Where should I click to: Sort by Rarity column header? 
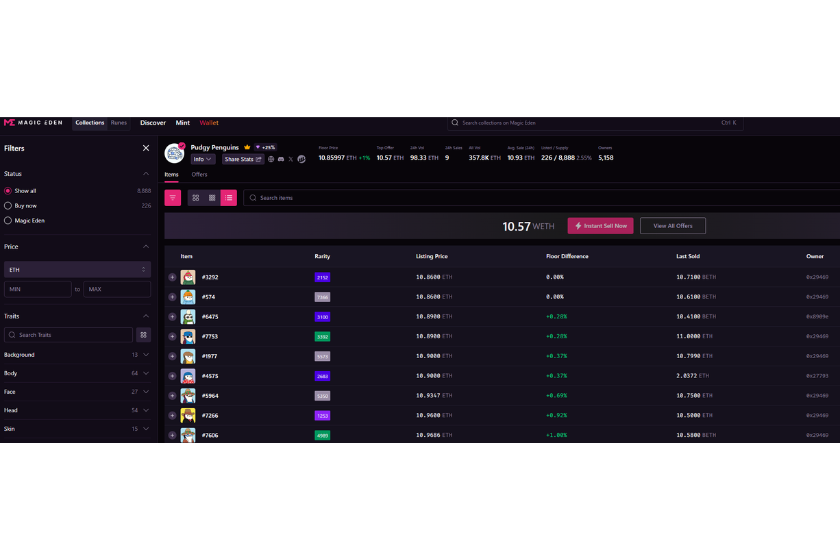click(322, 256)
